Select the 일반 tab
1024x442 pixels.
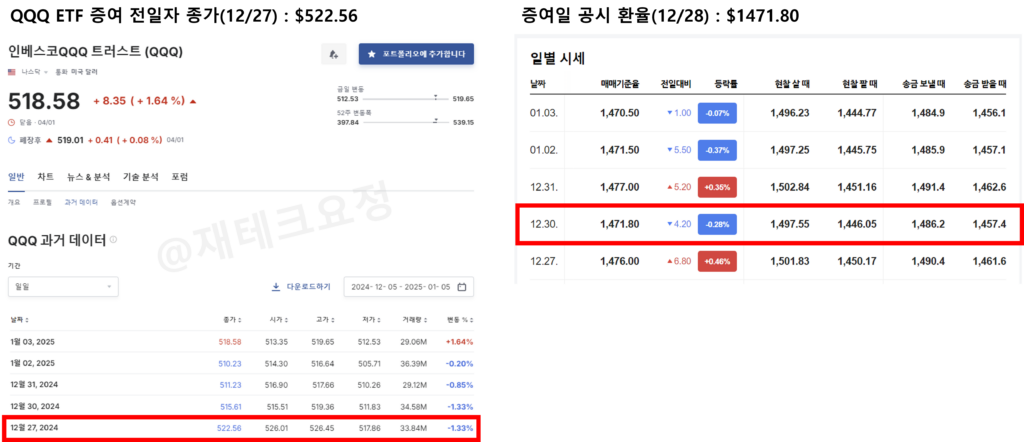pos(16,177)
